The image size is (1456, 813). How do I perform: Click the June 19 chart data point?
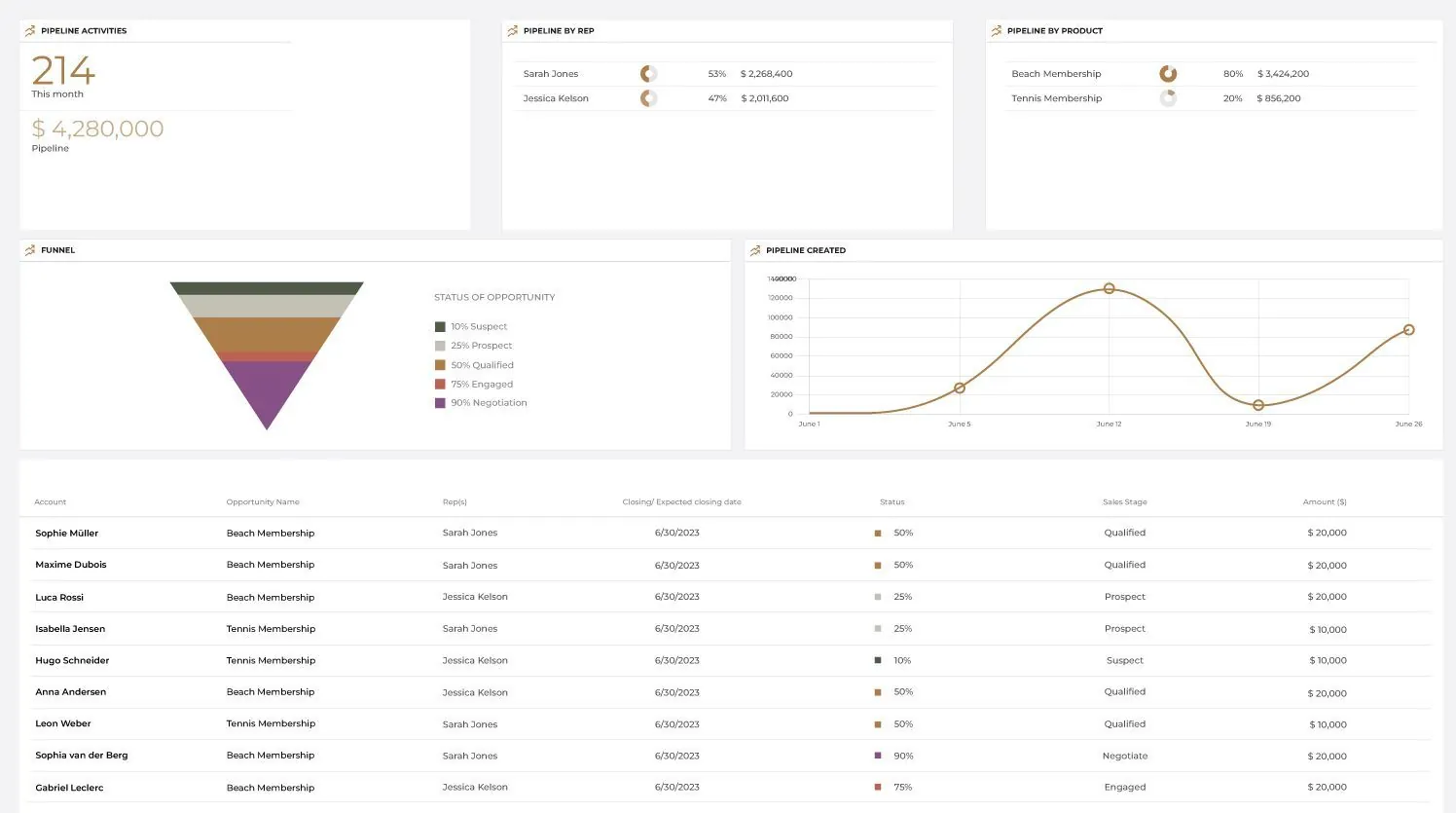click(x=1258, y=405)
